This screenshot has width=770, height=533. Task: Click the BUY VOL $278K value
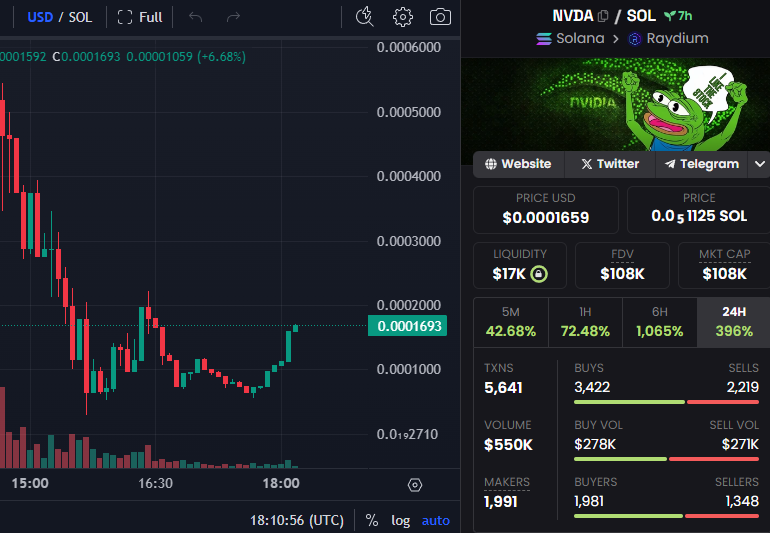point(595,445)
